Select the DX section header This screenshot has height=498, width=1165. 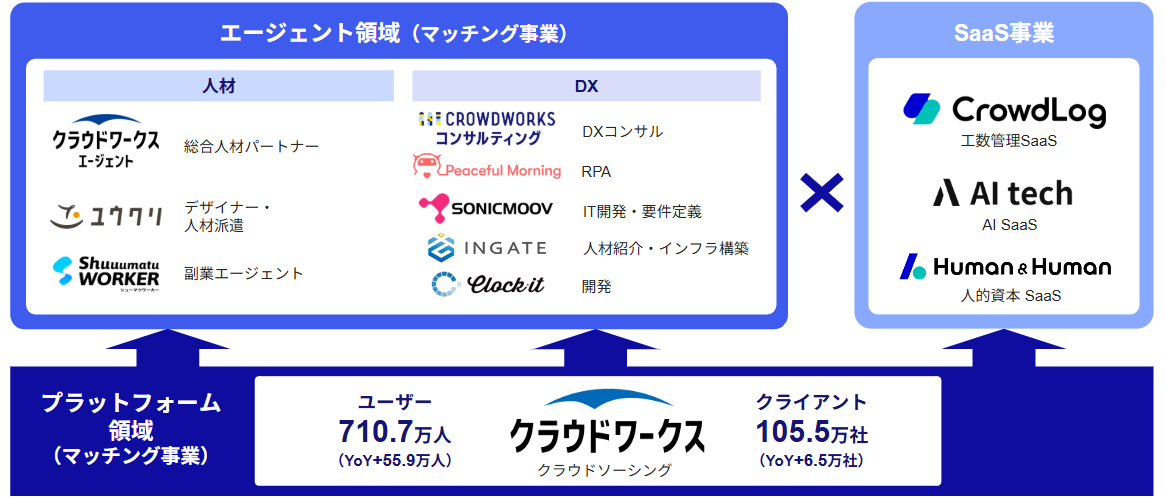(x=586, y=86)
